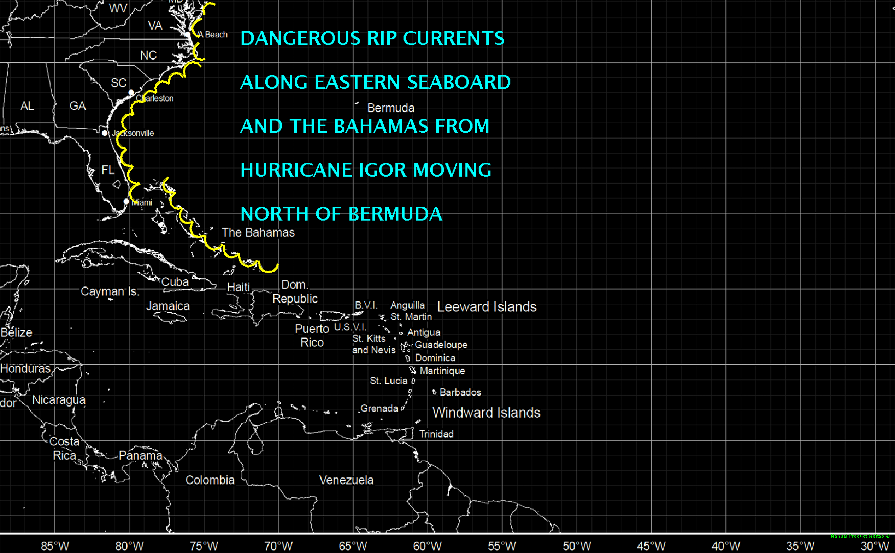Click the Belize label
895x553 pixels.
click(x=17, y=333)
